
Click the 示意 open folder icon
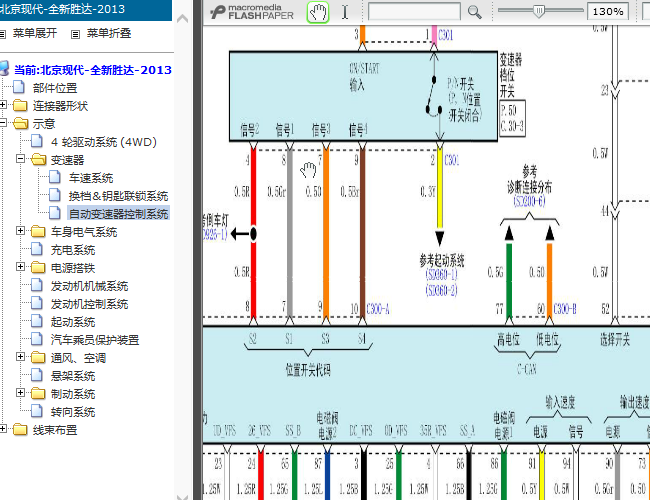pyautogui.click(x=20, y=123)
